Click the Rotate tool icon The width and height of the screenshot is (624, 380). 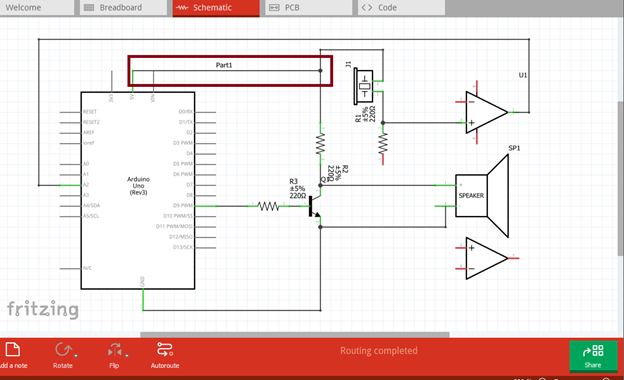pyautogui.click(x=63, y=350)
